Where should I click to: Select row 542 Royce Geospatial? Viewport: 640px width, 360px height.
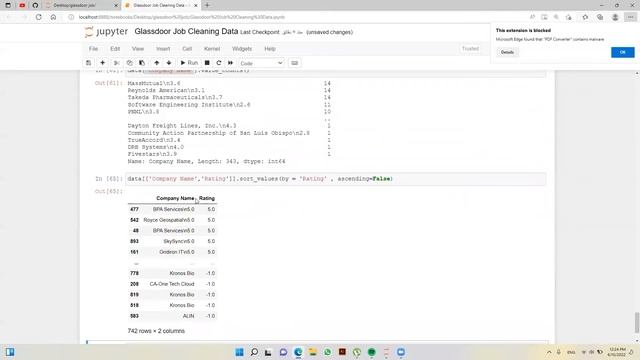172,220
